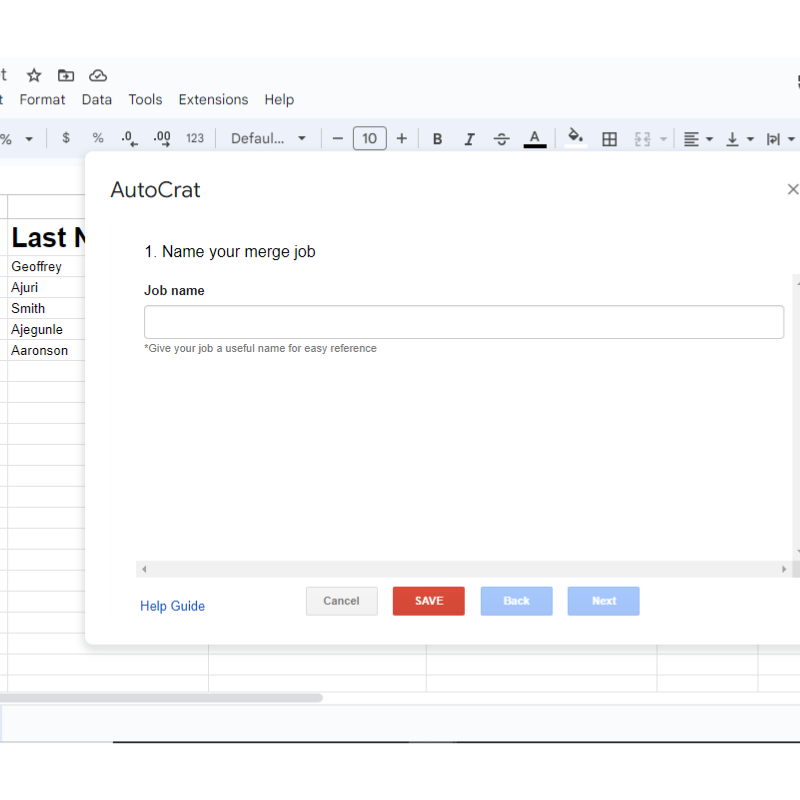Click the Next button in AutoCrat
This screenshot has height=800, width=800.
click(x=604, y=601)
